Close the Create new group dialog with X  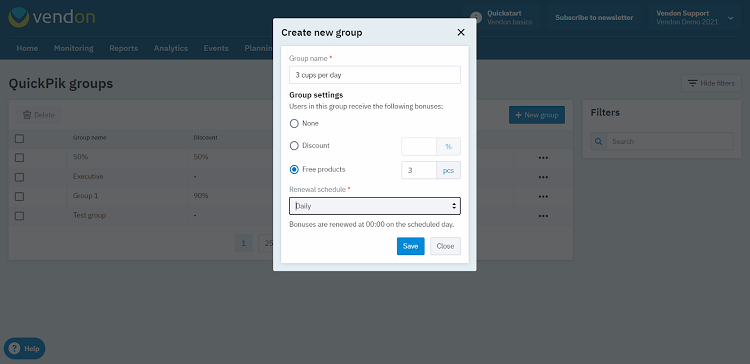tap(461, 33)
